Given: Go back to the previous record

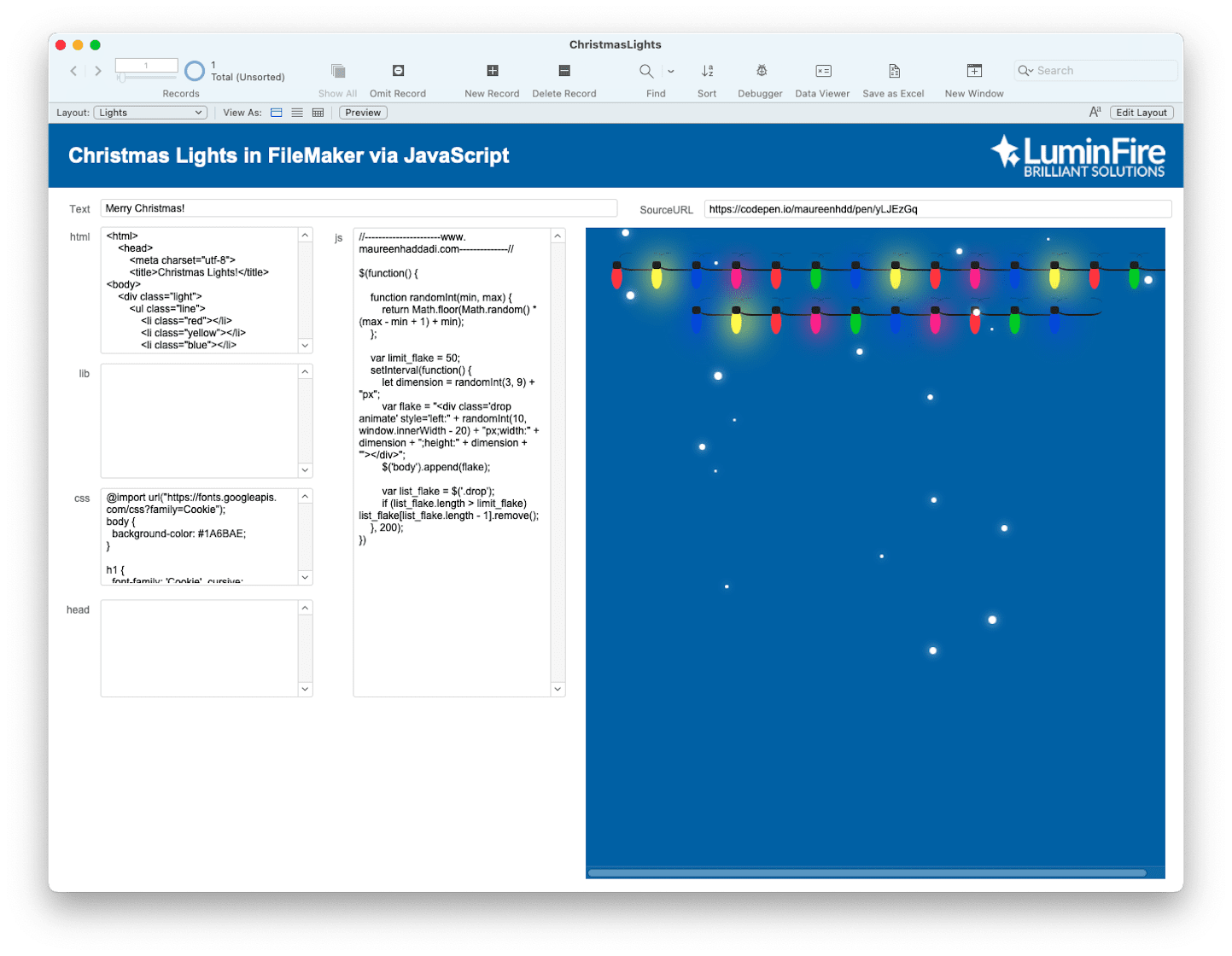Looking at the screenshot, I should (73, 72).
